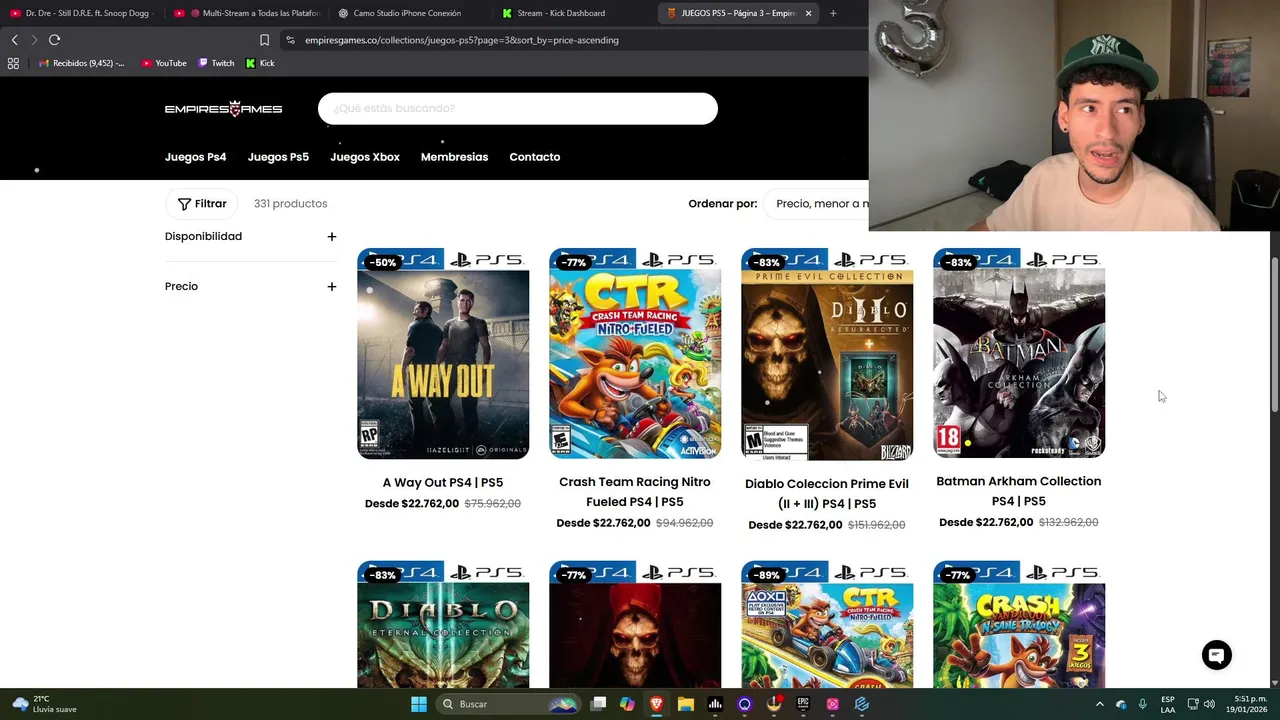Click the -50% badge on A Way Out

[x=383, y=263]
